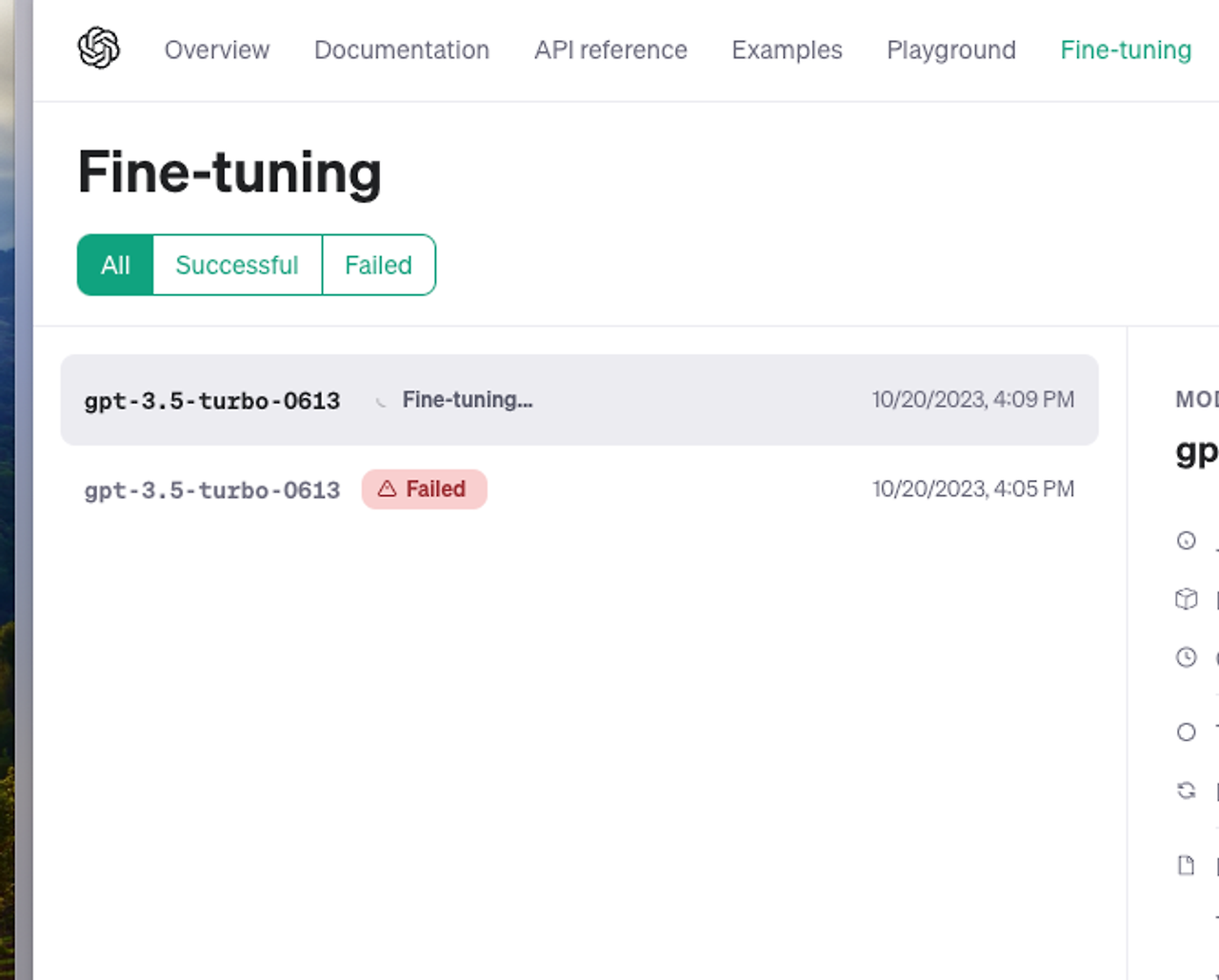Click the clock icon in details panel
Screen dimensions: 1219x980
click(x=1186, y=657)
